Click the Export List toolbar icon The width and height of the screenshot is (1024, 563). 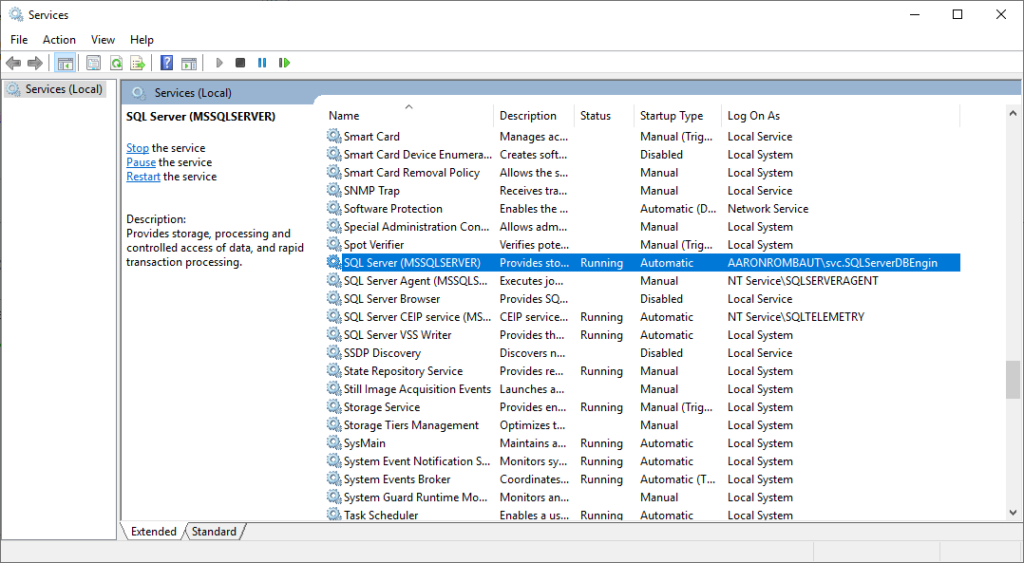(137, 63)
